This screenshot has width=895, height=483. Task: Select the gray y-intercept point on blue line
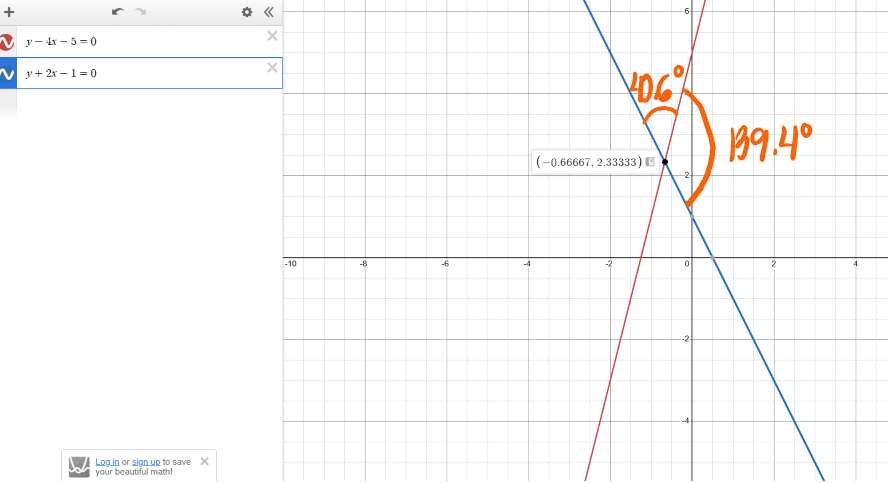[x=691, y=217]
